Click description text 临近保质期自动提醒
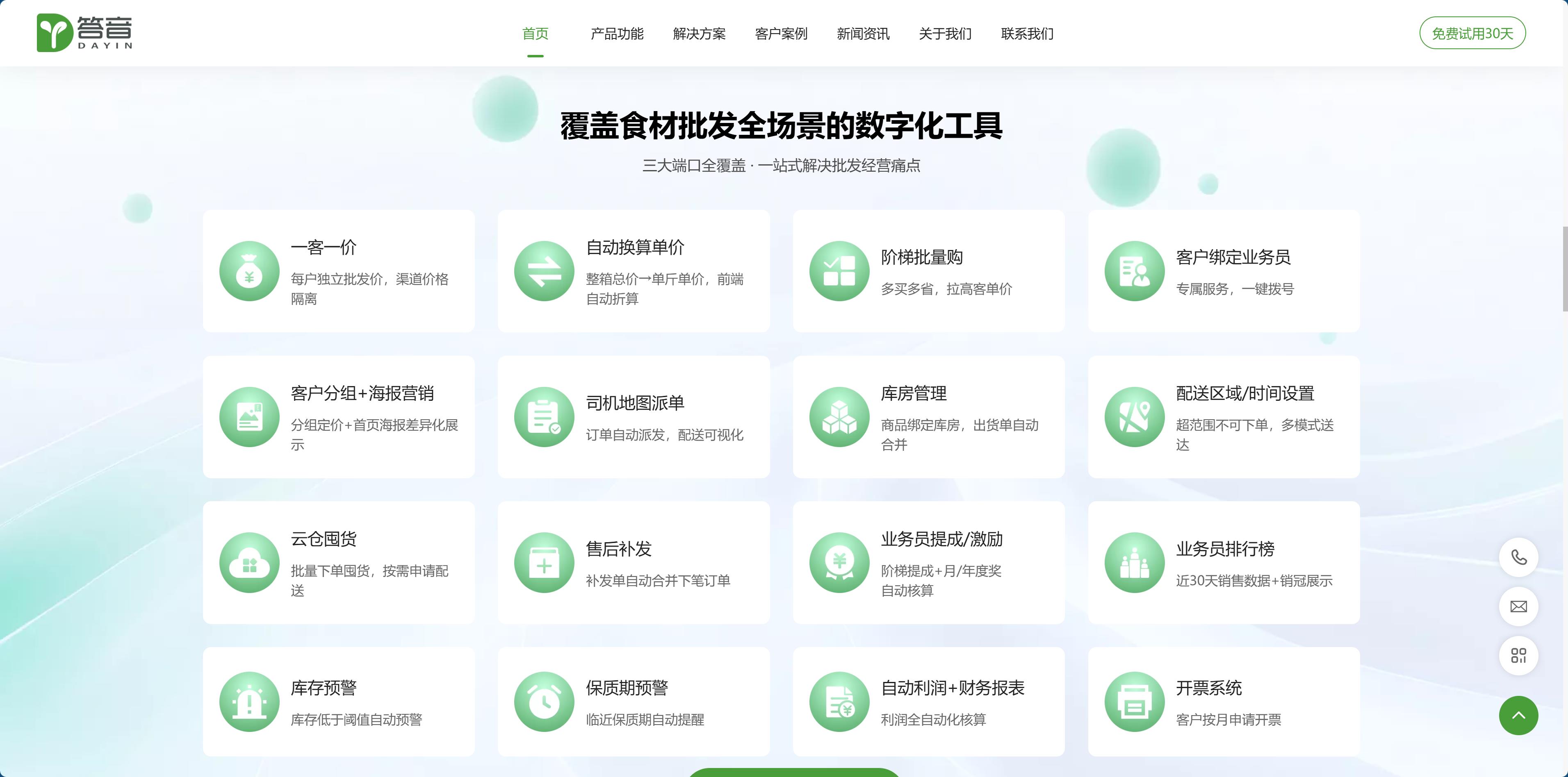The width and height of the screenshot is (1568, 777). [x=645, y=720]
